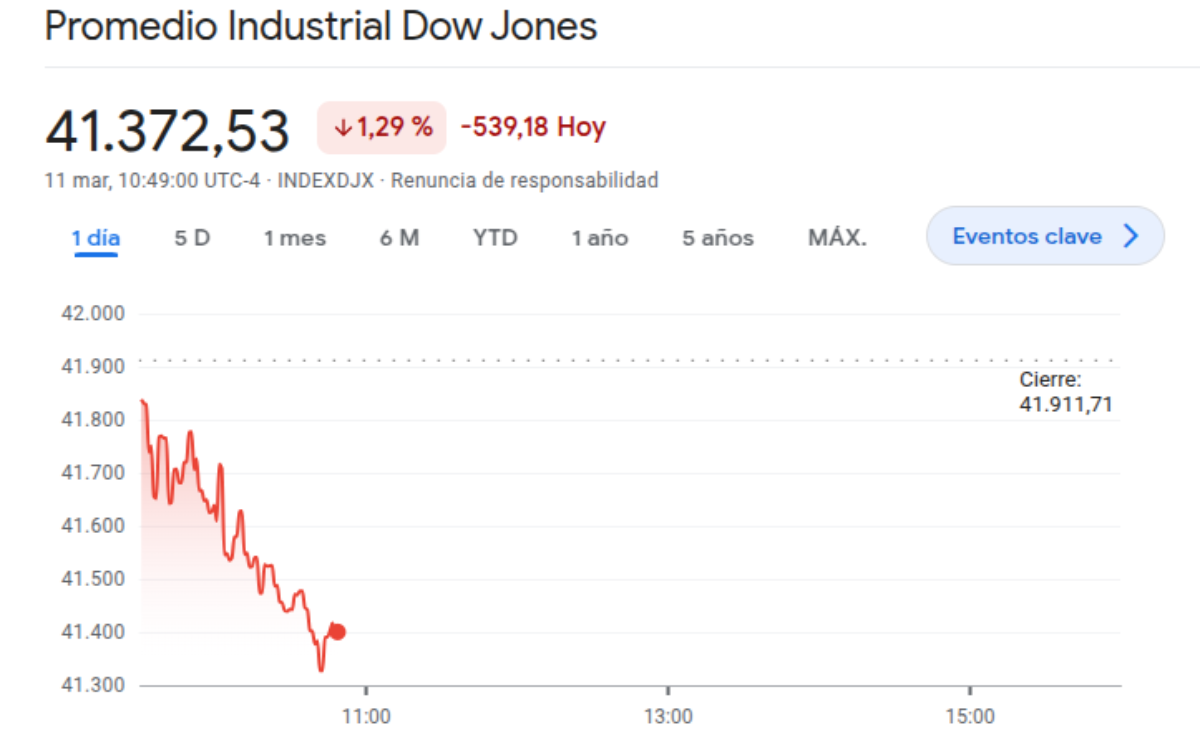Select the 6 M time range
The width and height of the screenshot is (1200, 735).
[x=399, y=238]
